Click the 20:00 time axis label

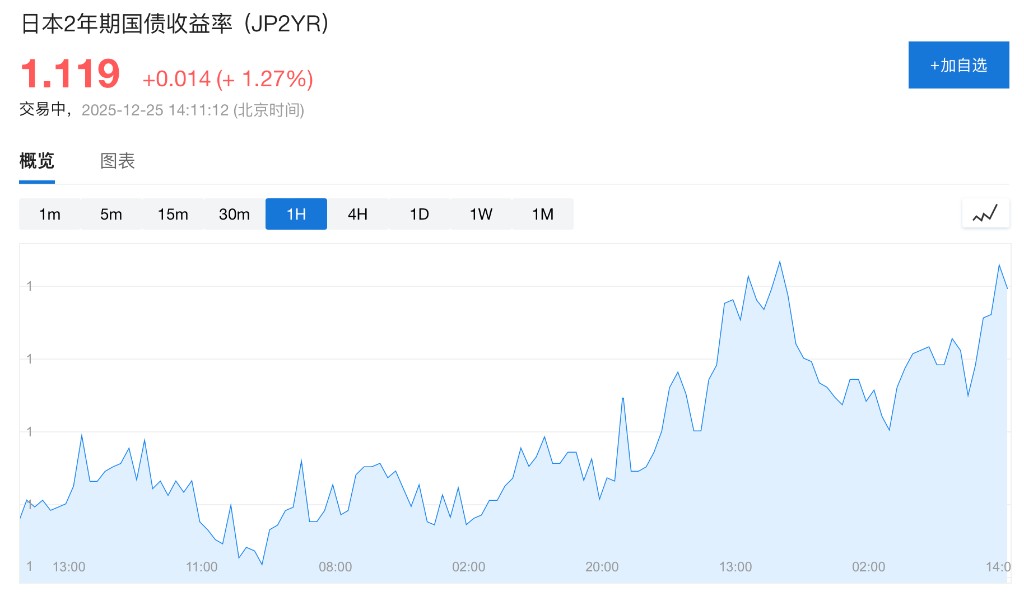(x=602, y=567)
